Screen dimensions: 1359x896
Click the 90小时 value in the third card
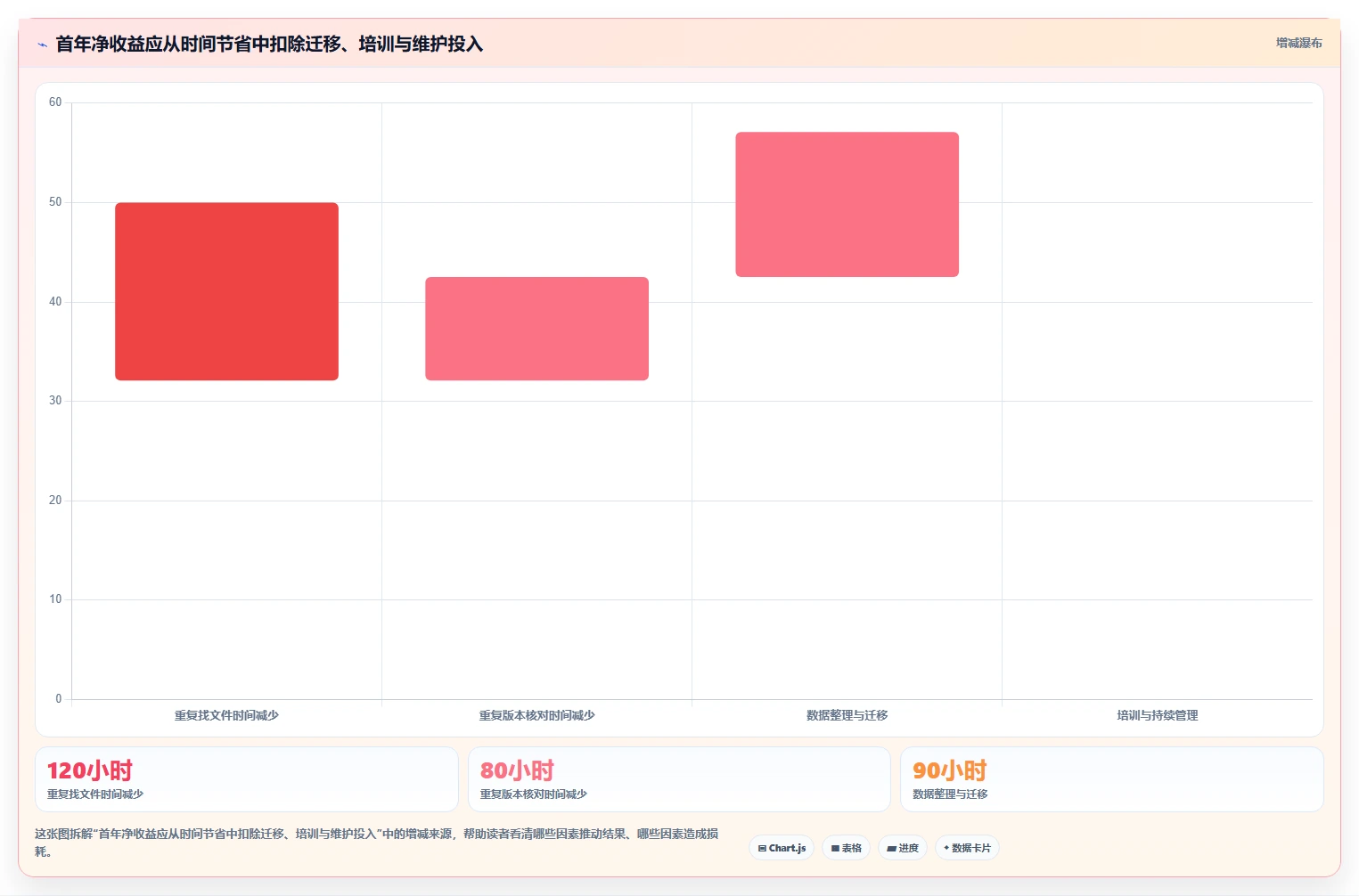[950, 770]
